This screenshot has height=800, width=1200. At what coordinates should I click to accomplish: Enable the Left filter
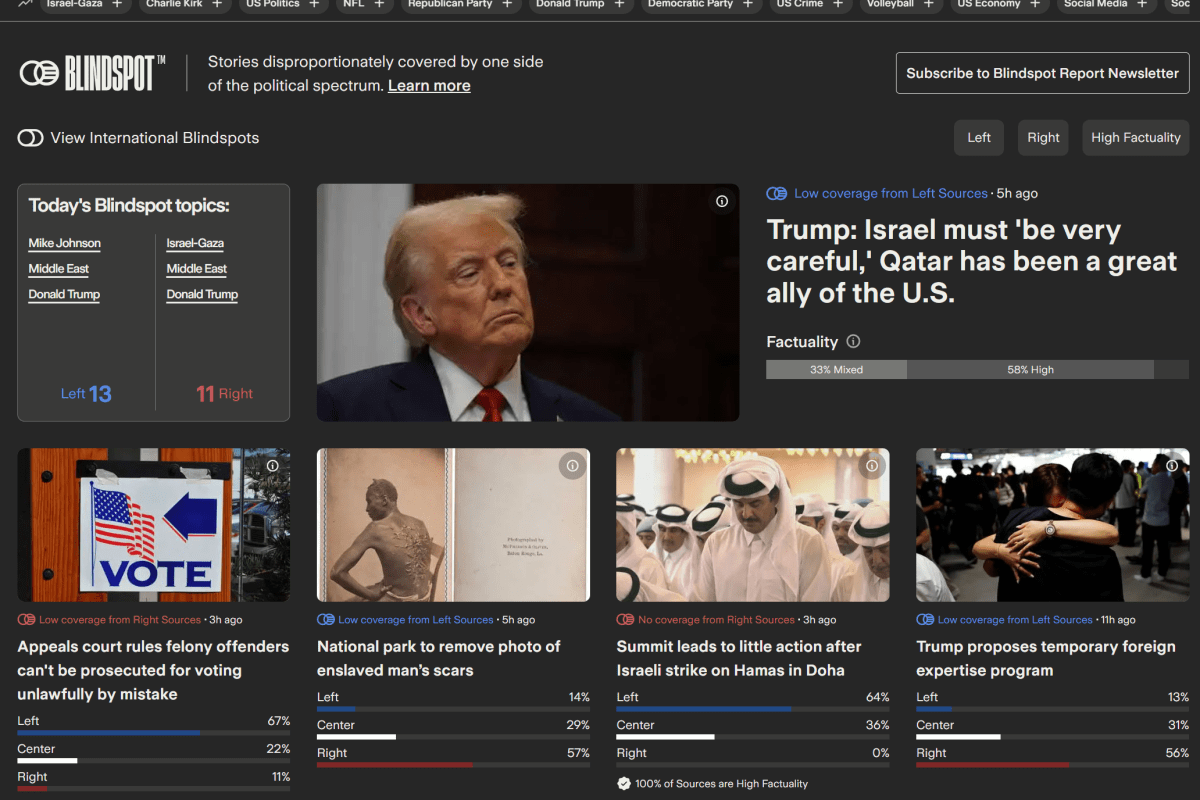tap(979, 138)
